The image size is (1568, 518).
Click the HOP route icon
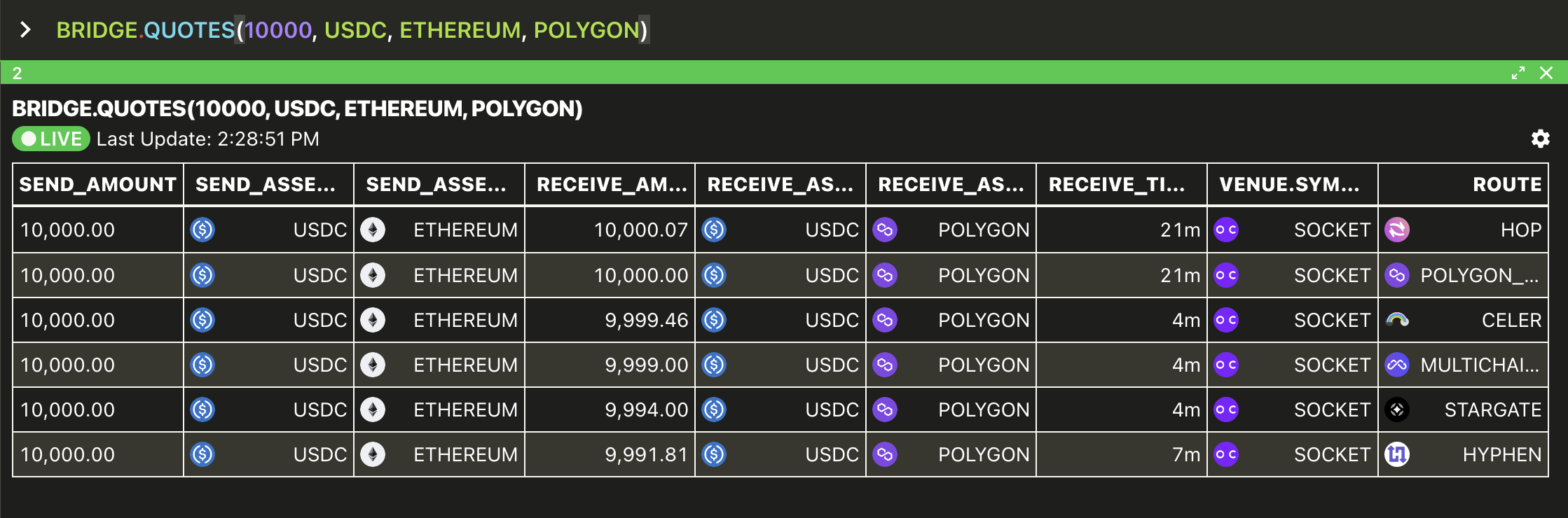[x=1397, y=230]
